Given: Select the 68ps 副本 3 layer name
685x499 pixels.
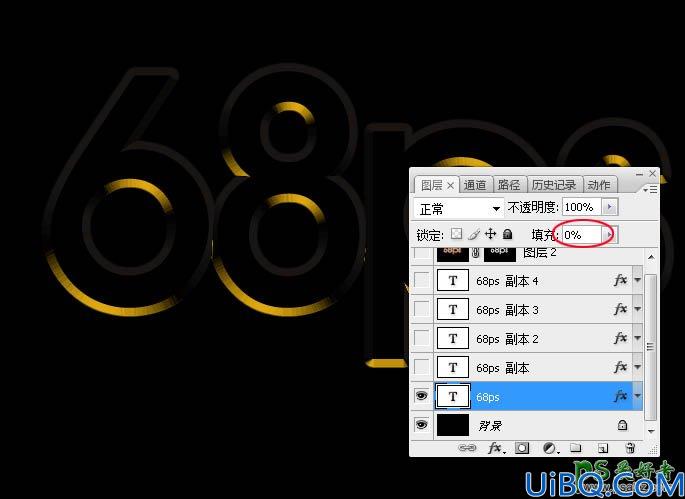Looking at the screenshot, I should coord(507,310).
